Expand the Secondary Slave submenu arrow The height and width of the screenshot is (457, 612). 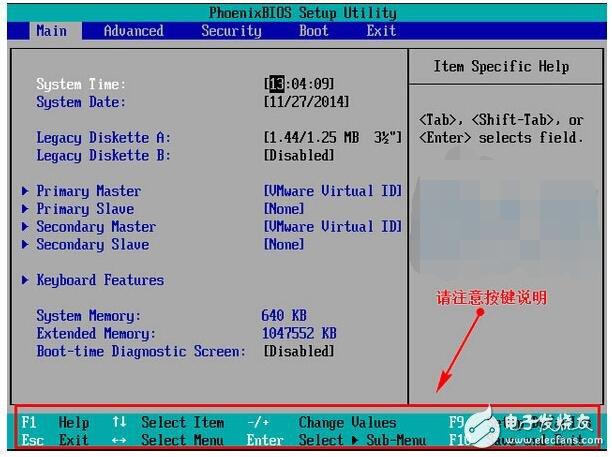click(x=24, y=245)
